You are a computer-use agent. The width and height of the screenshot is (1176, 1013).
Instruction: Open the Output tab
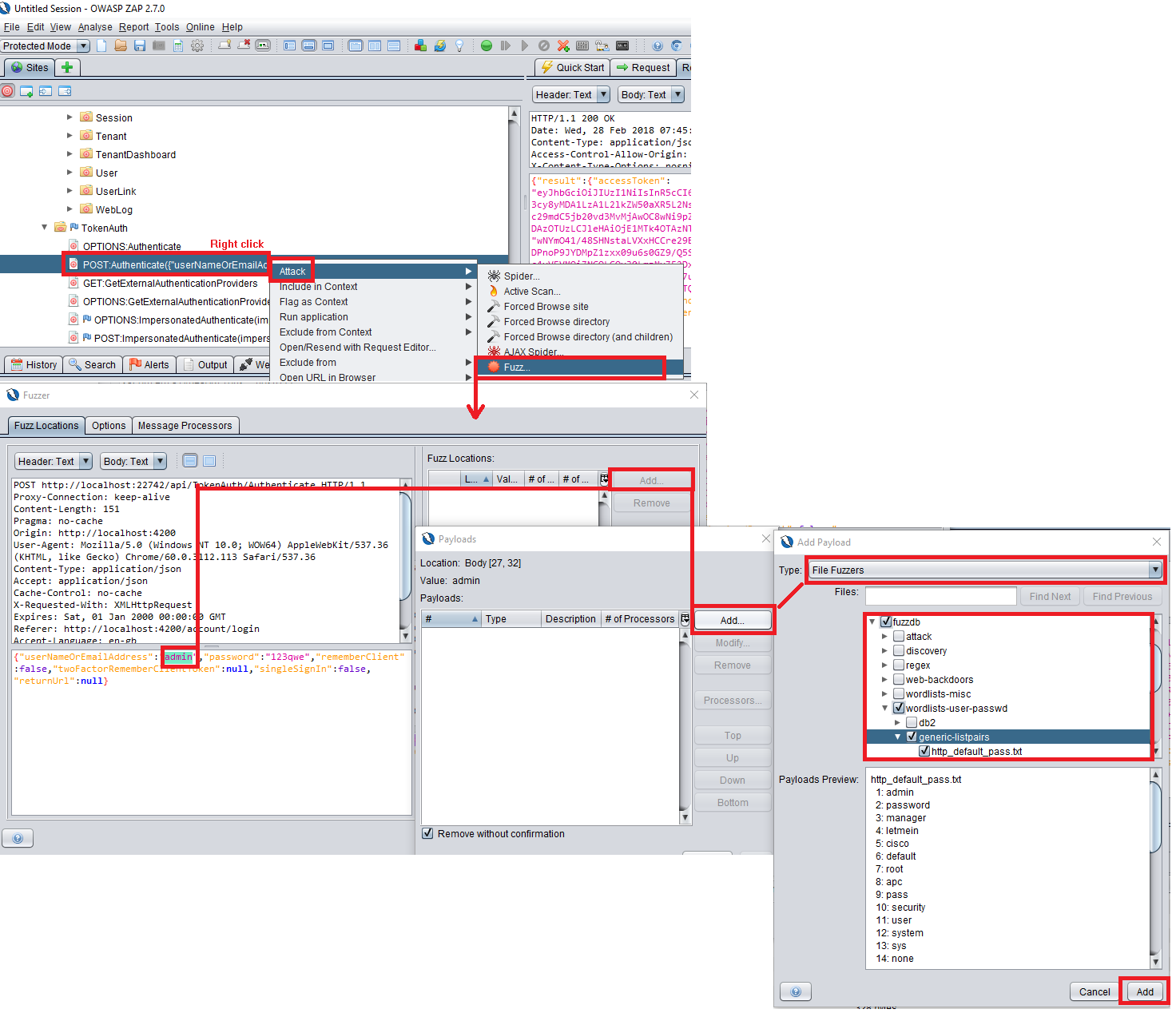205,364
